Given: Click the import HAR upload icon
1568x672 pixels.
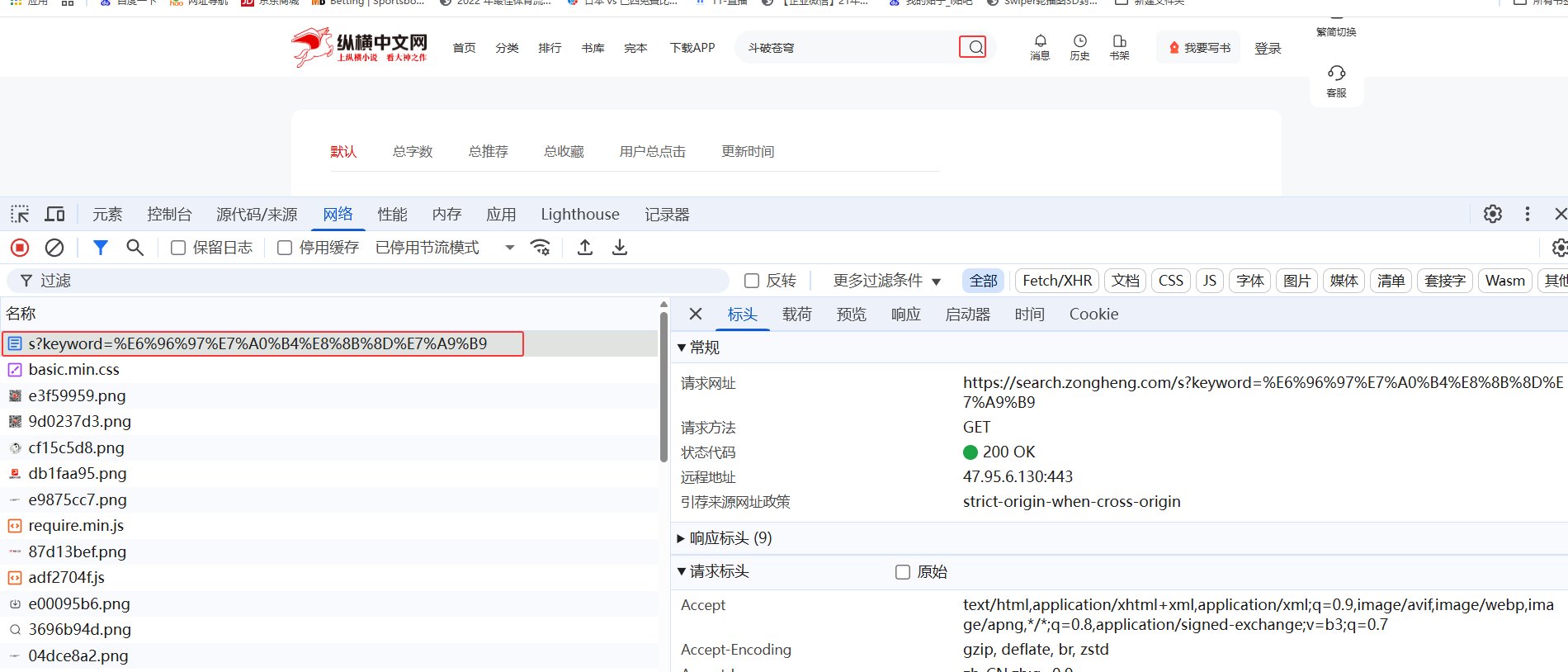Looking at the screenshot, I should [585, 248].
